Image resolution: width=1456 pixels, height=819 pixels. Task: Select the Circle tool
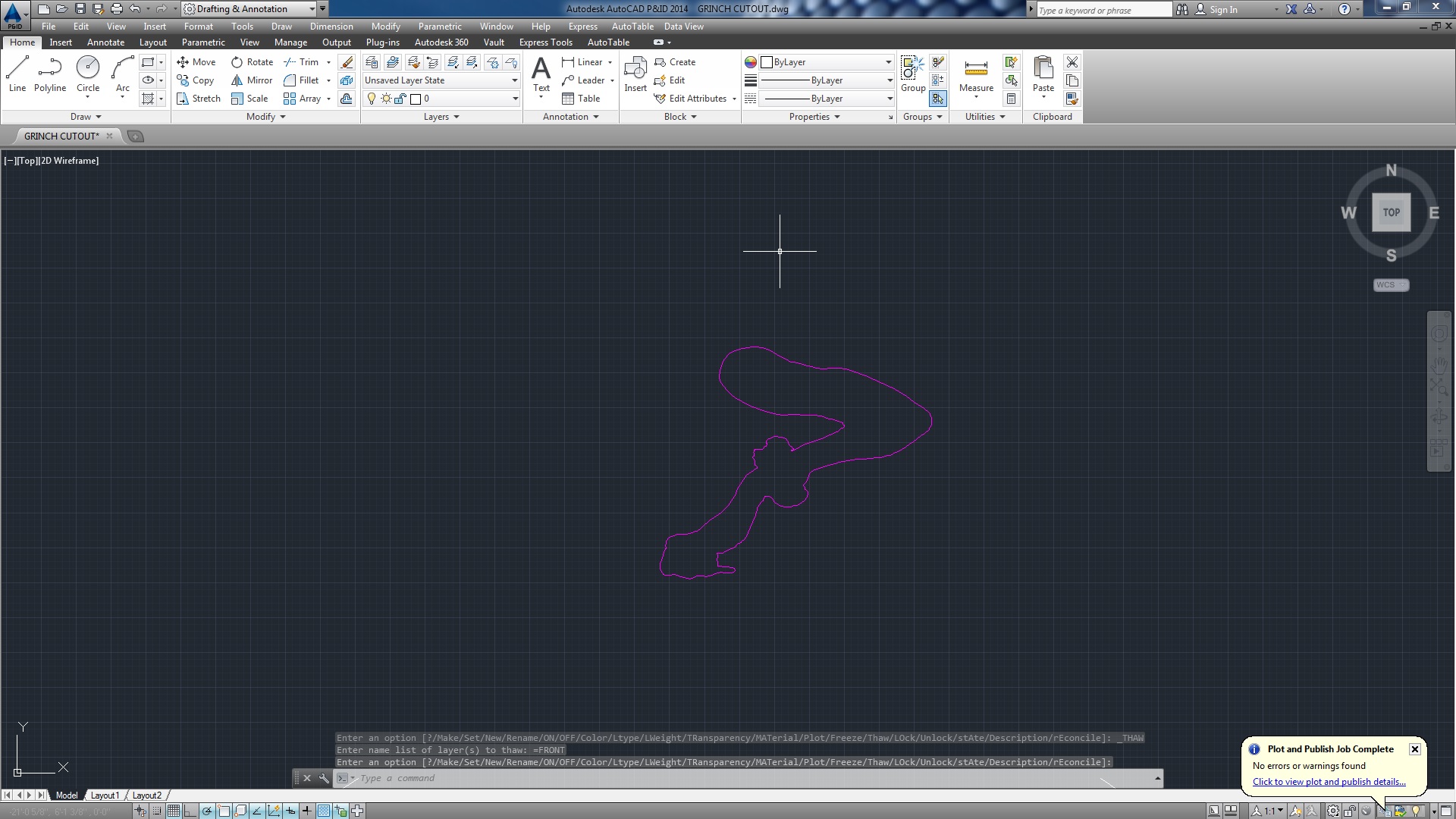[88, 74]
